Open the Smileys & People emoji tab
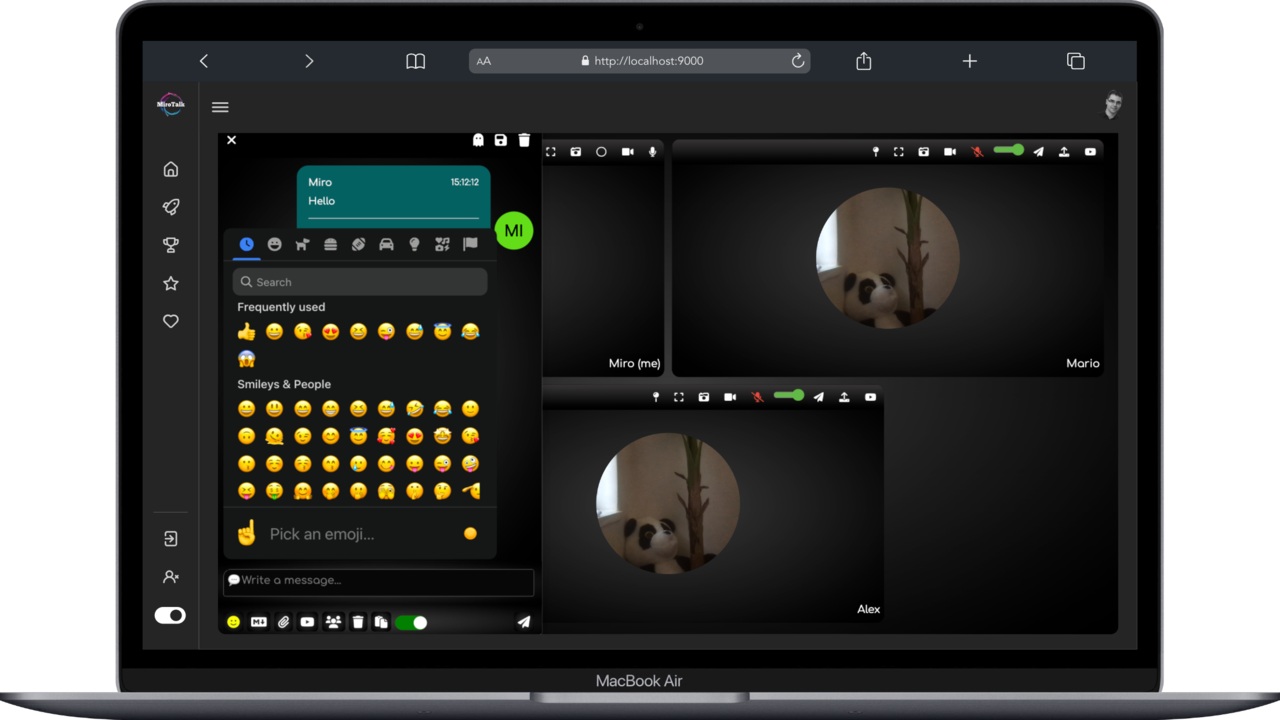 tap(275, 243)
